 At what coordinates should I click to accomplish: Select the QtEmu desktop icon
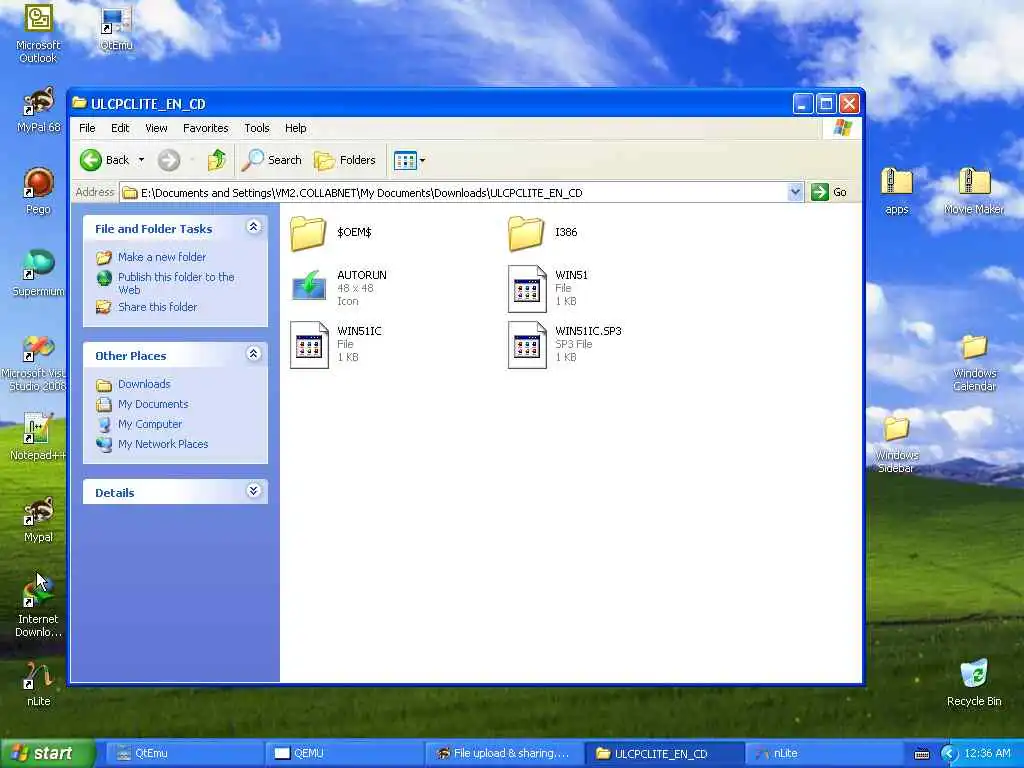click(116, 27)
